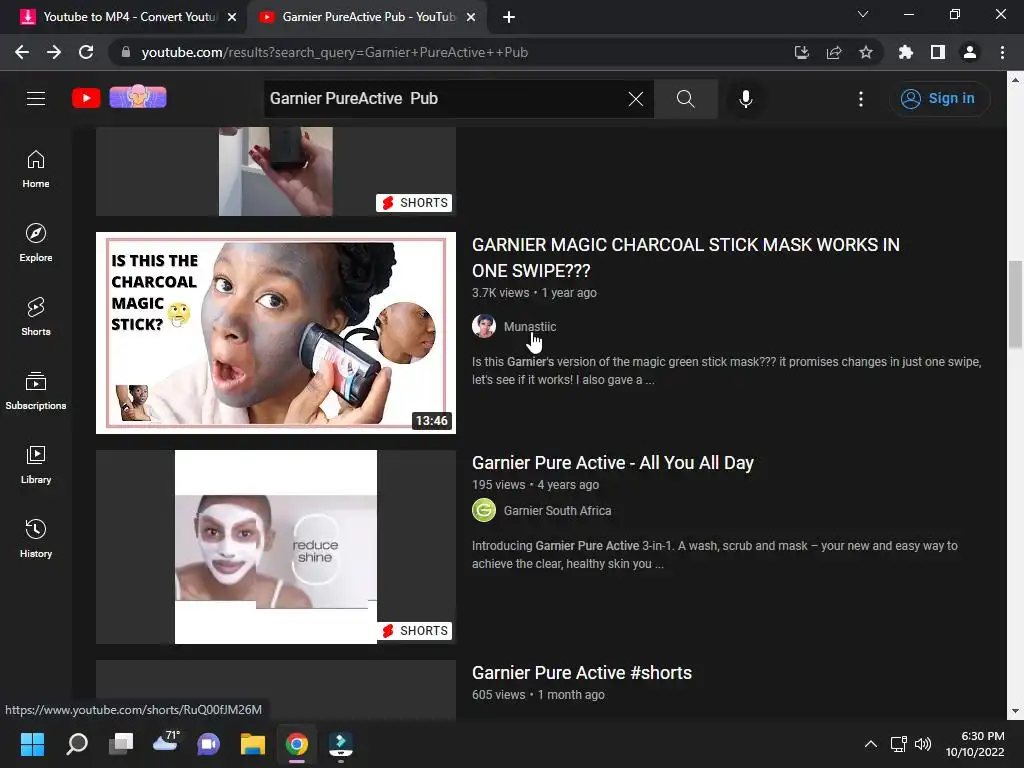The width and height of the screenshot is (1024, 768).
Task: Click the address bar URL
Action: (x=334, y=52)
